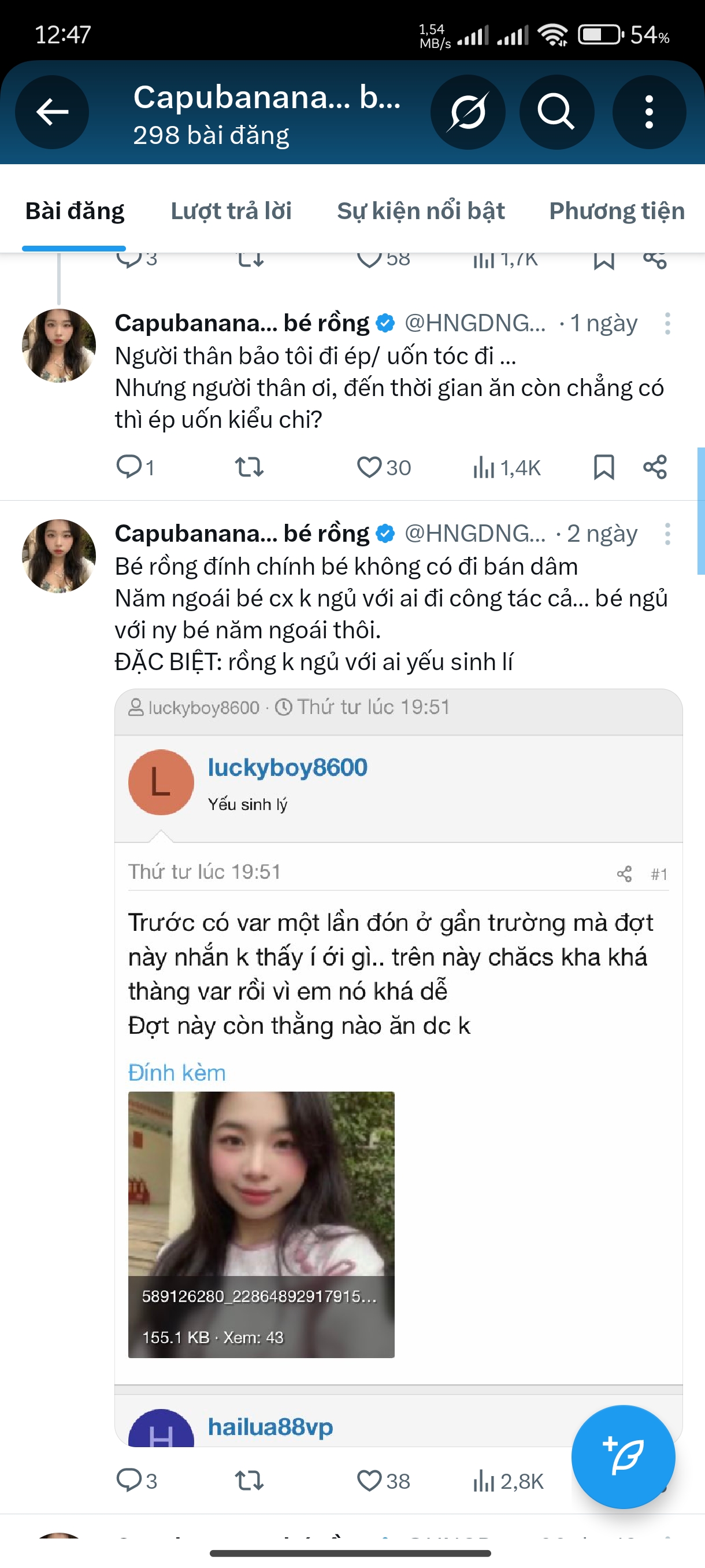Repost the 1 ngày post
The width and height of the screenshot is (705, 1568).
pyautogui.click(x=250, y=468)
